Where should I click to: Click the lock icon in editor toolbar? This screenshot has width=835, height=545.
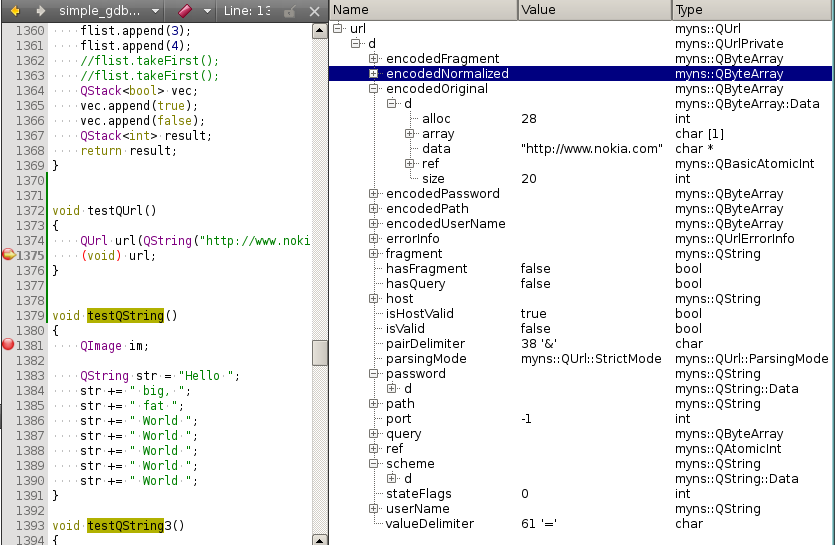289,10
